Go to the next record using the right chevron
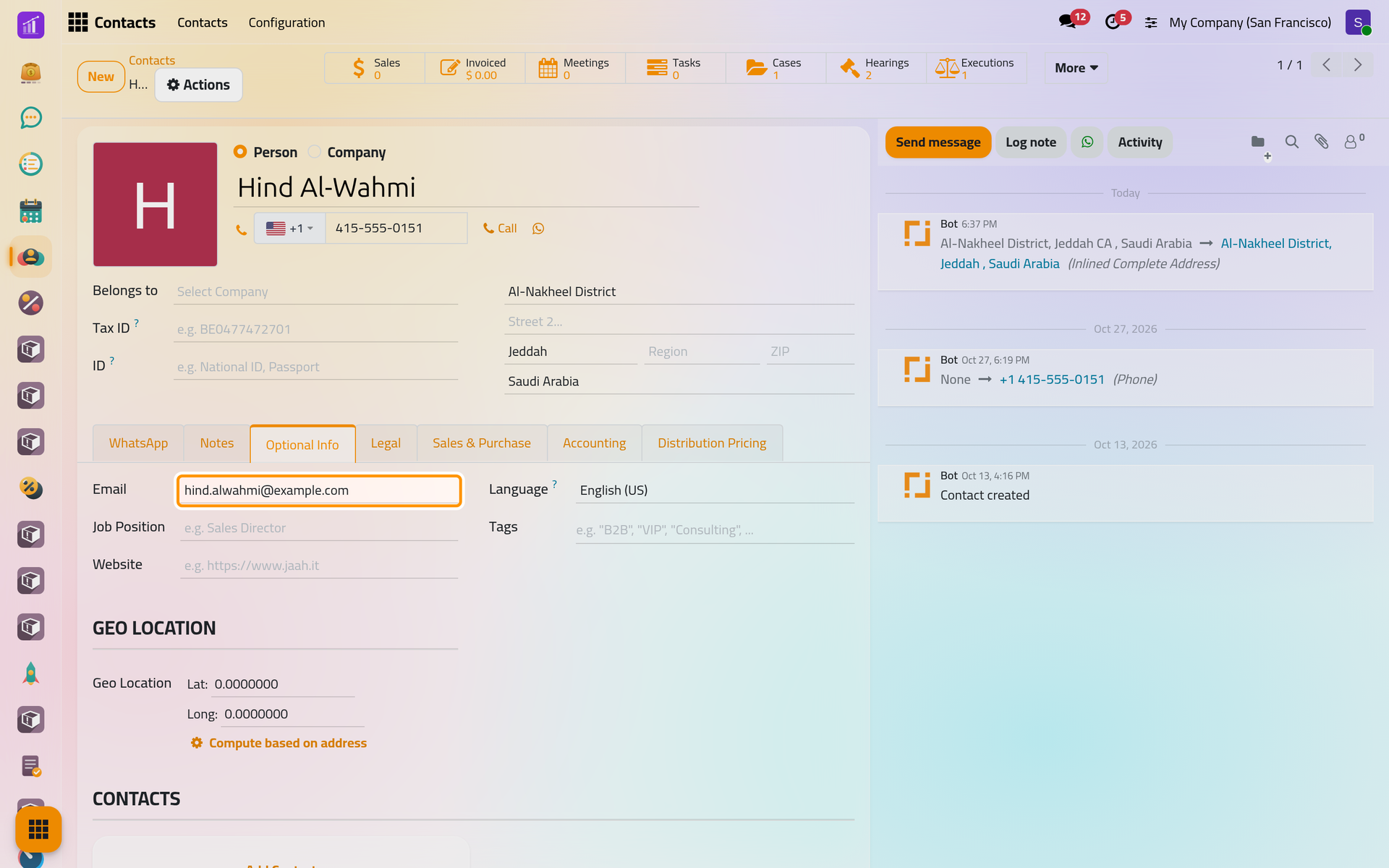Image resolution: width=1389 pixels, height=868 pixels. click(1358, 65)
